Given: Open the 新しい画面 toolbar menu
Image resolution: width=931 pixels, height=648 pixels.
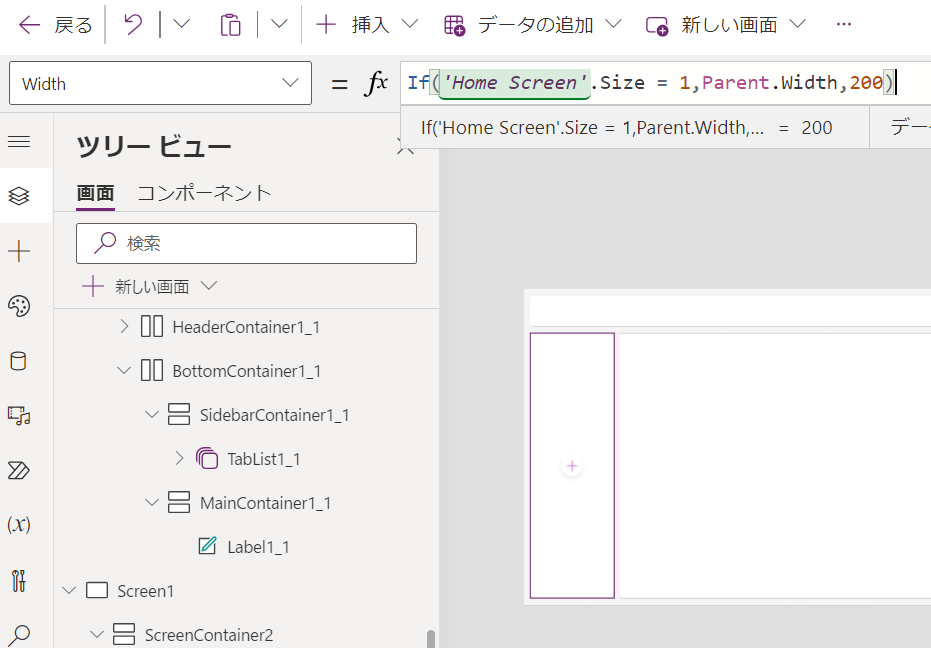Looking at the screenshot, I should [x=726, y=24].
